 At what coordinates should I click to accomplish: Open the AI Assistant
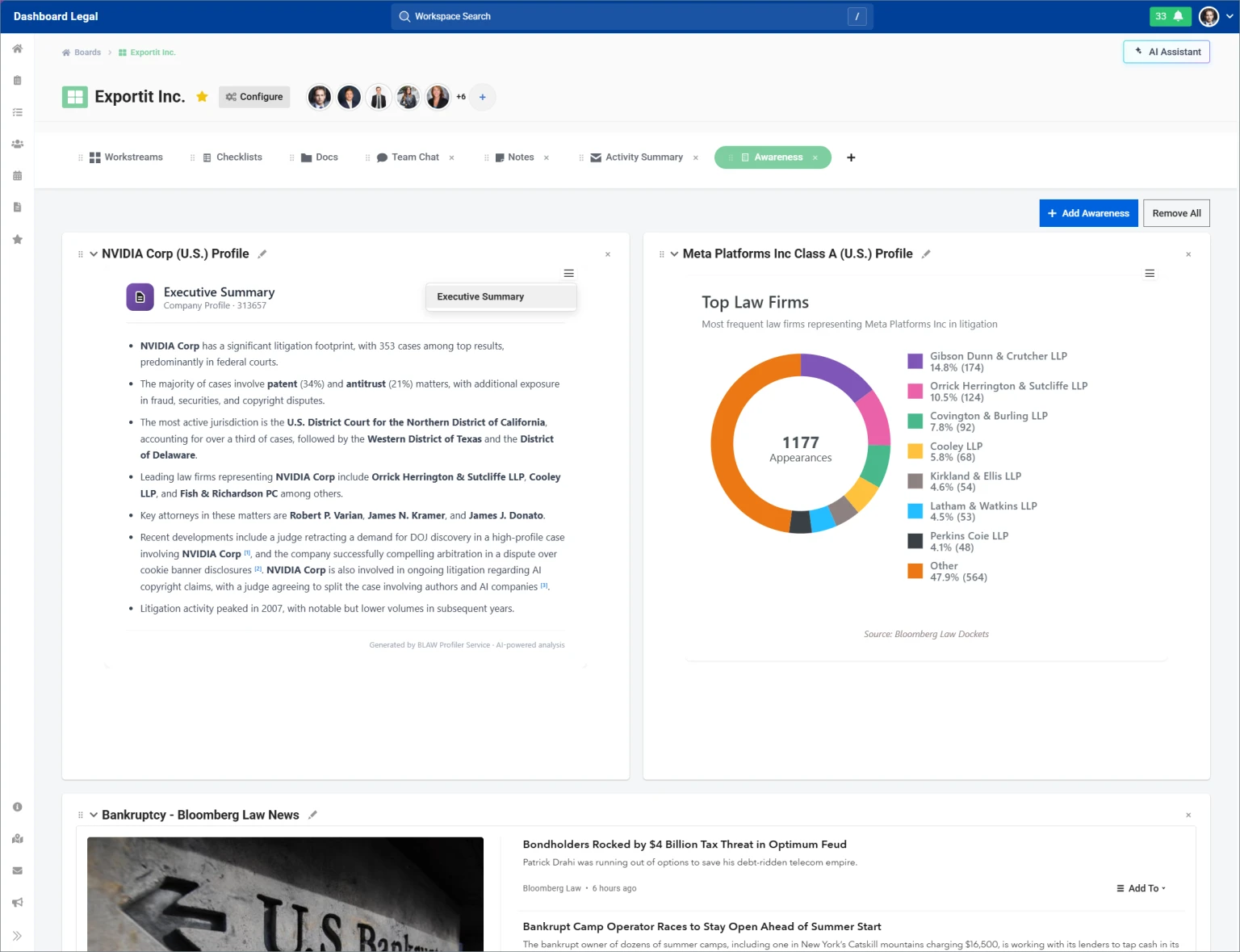click(1167, 52)
